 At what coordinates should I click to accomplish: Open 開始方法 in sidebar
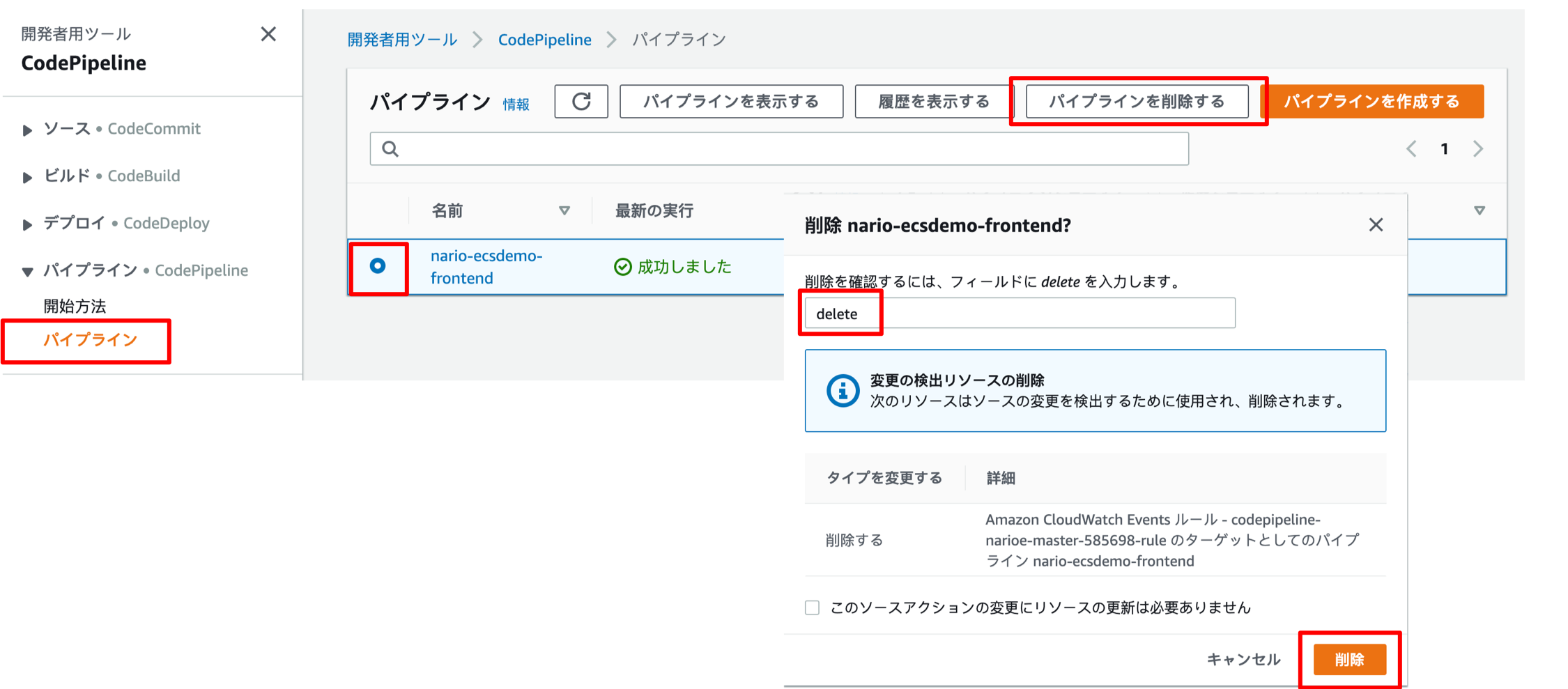75,306
